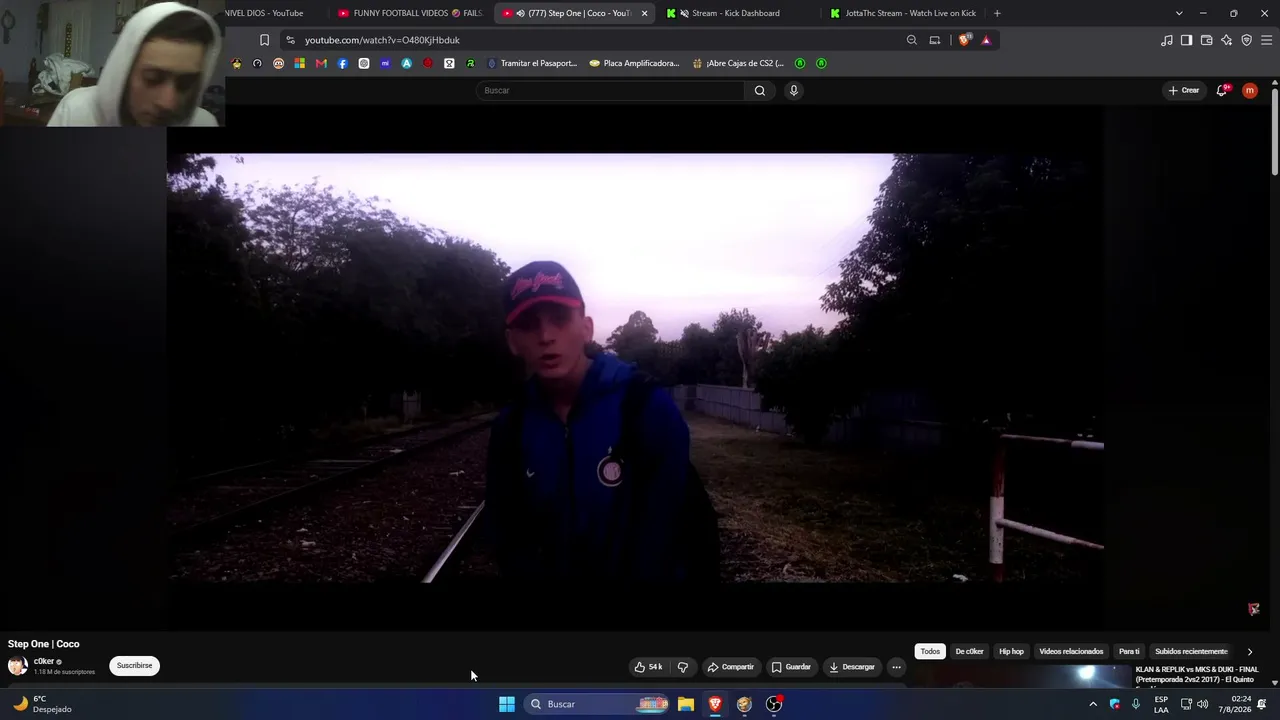Click the Brave Shields lion icon
Image resolution: width=1280 pixels, height=720 pixels.
[x=964, y=40]
